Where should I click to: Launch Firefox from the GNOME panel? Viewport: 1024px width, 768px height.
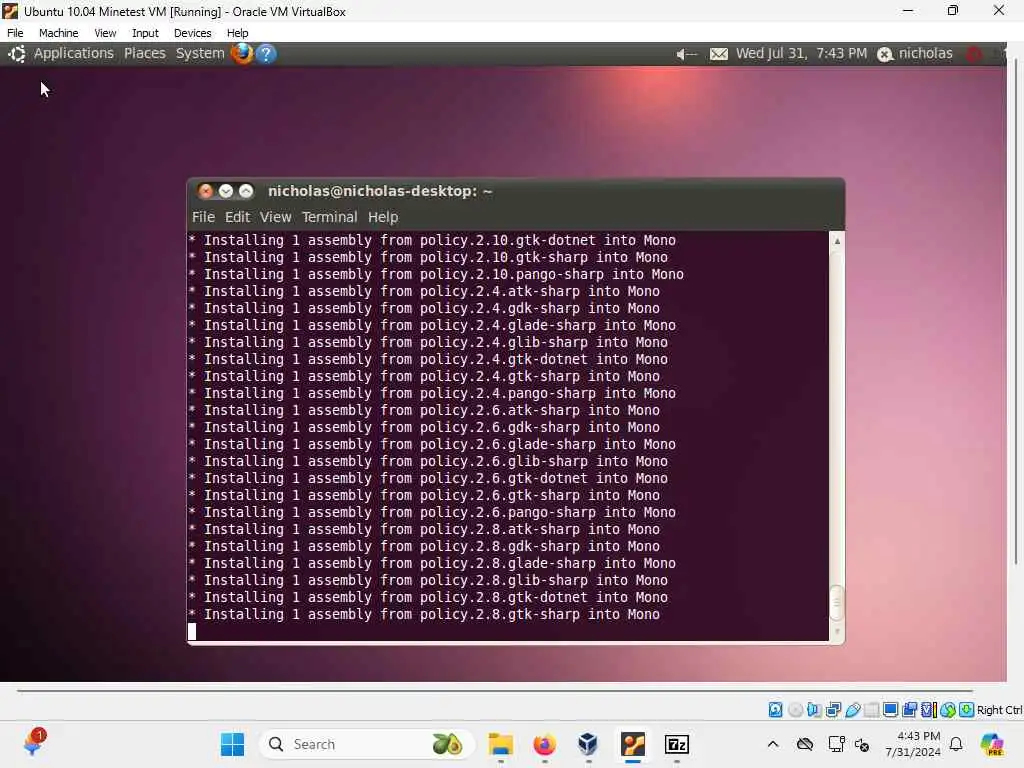pos(242,54)
